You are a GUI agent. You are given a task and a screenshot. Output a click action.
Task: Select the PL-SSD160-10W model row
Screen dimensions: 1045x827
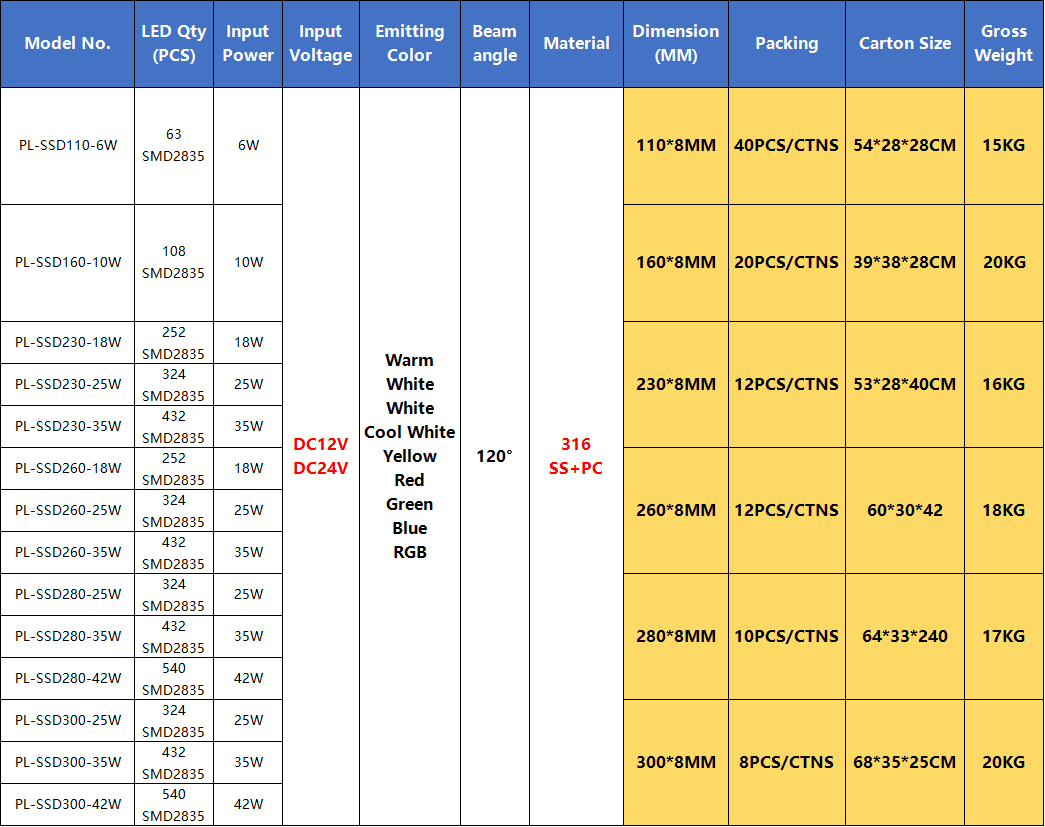[x=67, y=263]
